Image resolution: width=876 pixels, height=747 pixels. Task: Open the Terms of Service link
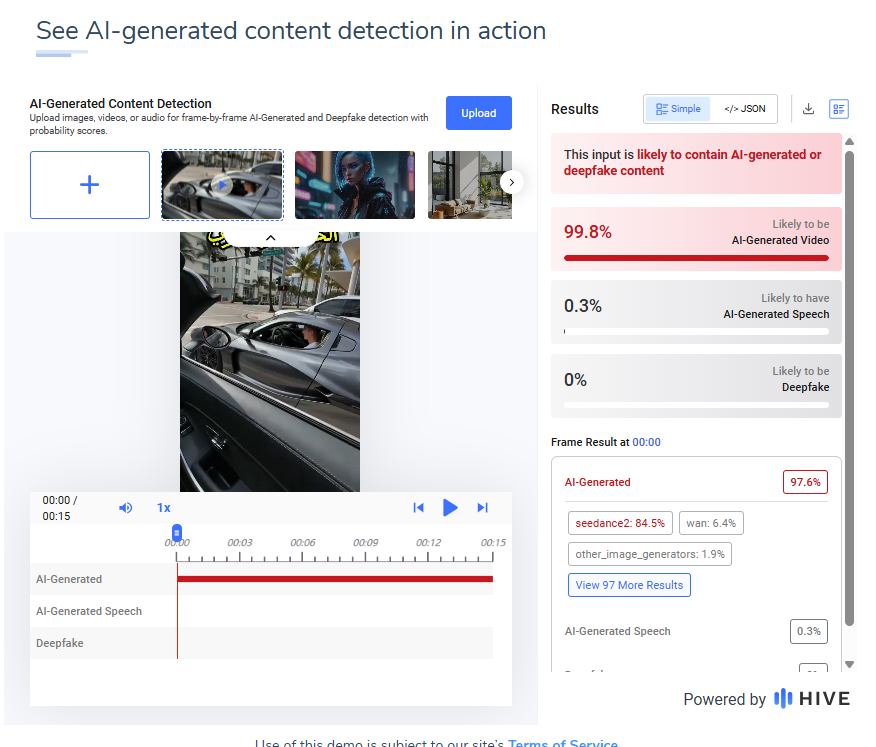[563, 743]
